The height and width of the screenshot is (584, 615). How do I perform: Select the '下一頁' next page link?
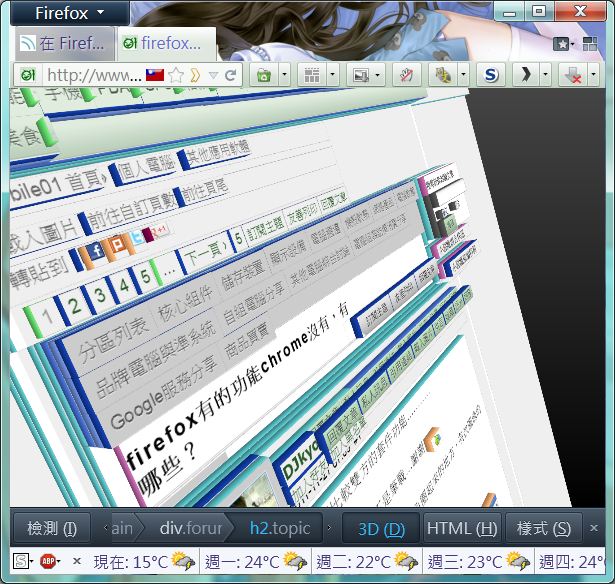(x=206, y=251)
